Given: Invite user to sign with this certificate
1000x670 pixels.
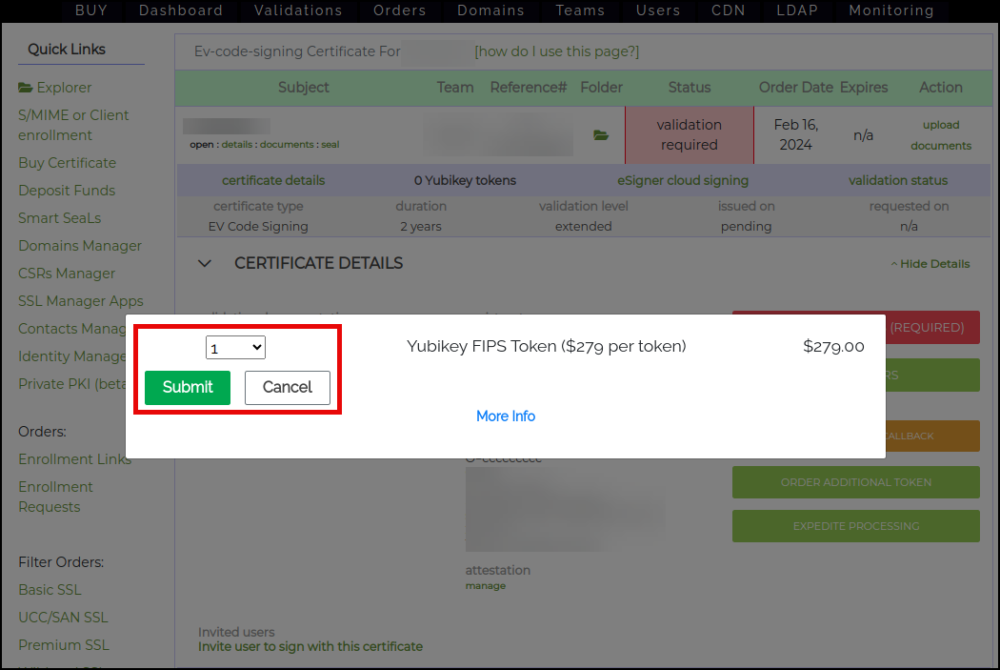Looking at the screenshot, I should (x=310, y=646).
